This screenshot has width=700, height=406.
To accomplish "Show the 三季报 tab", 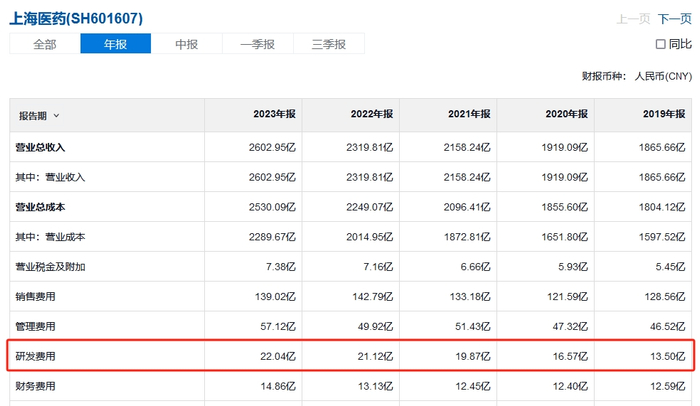I will [x=328, y=44].
